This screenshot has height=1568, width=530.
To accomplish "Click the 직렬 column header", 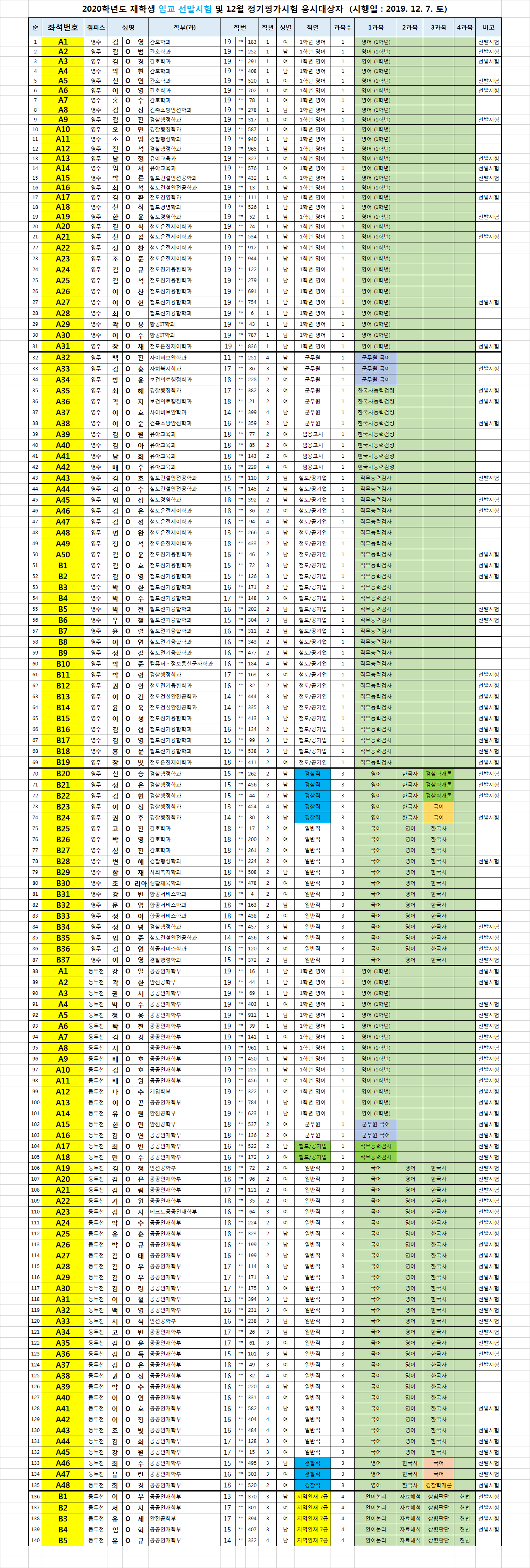I will pos(312,28).
